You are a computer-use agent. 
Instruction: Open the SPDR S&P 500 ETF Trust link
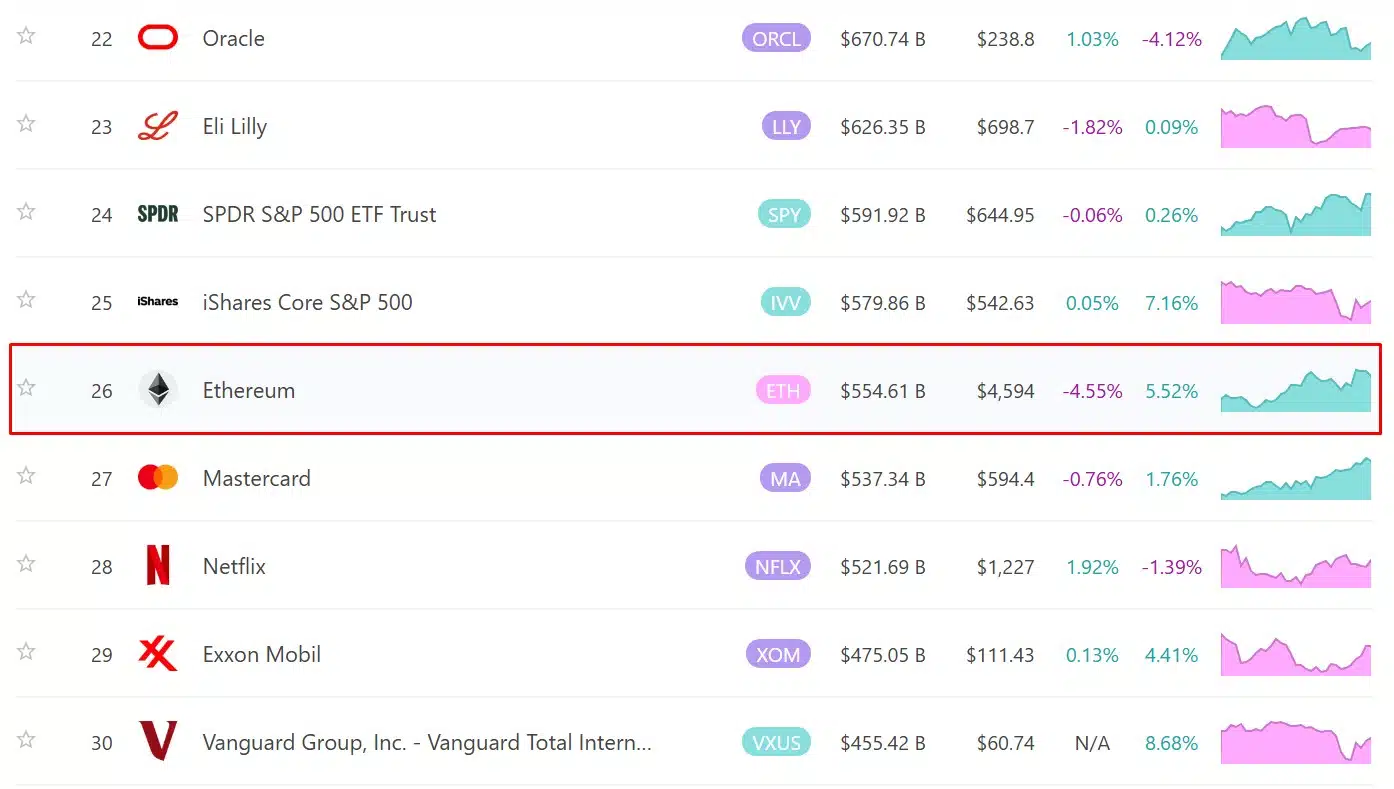[319, 214]
